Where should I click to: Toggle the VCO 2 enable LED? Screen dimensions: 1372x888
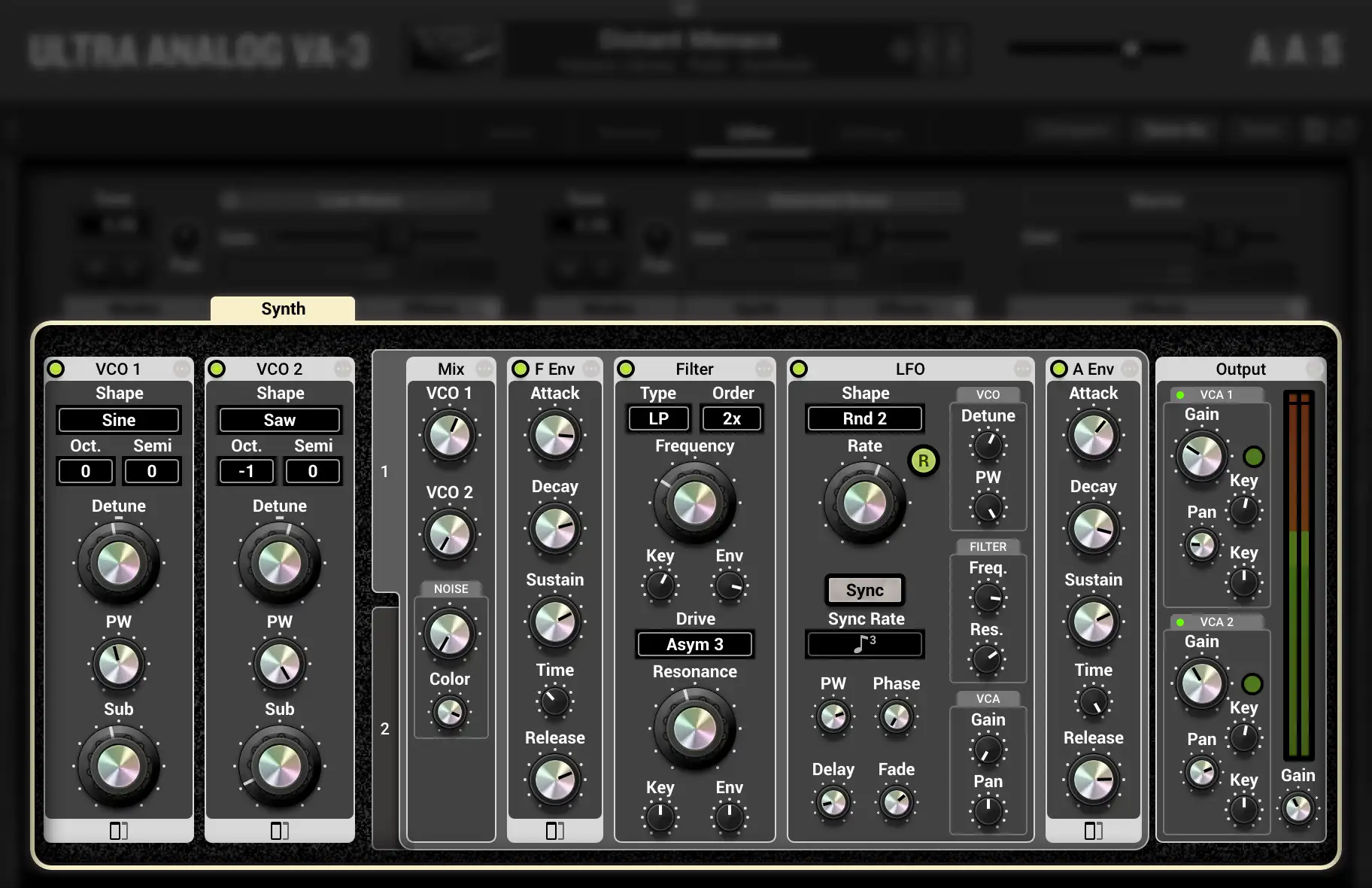218,369
